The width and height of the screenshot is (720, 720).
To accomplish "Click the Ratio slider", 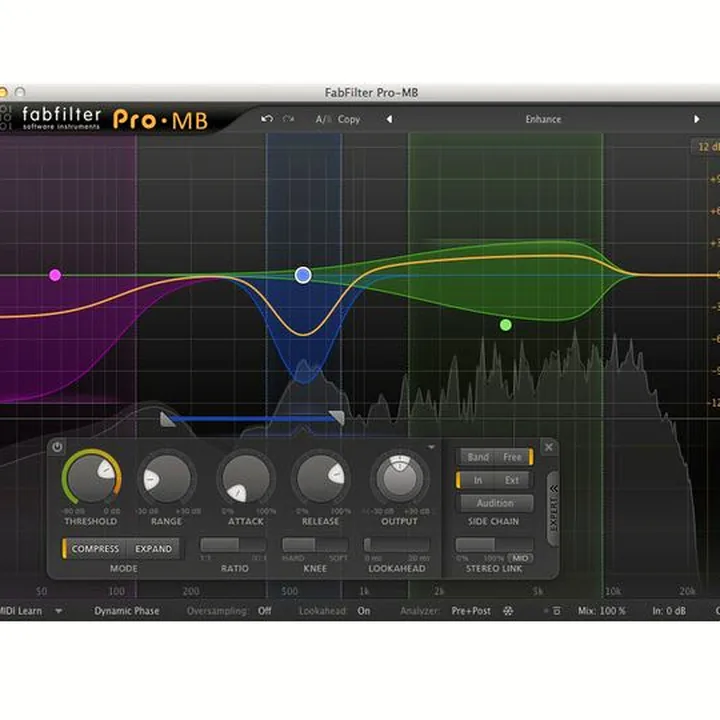I will tap(233, 545).
